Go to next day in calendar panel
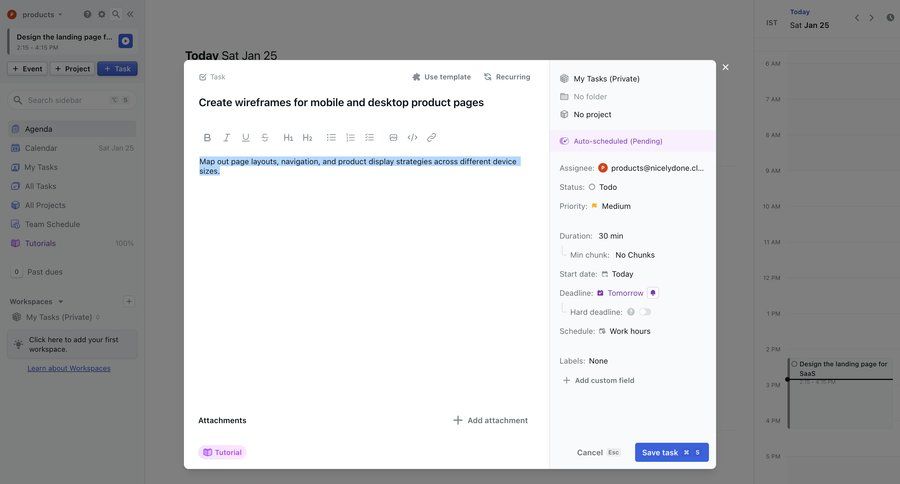 871,18
